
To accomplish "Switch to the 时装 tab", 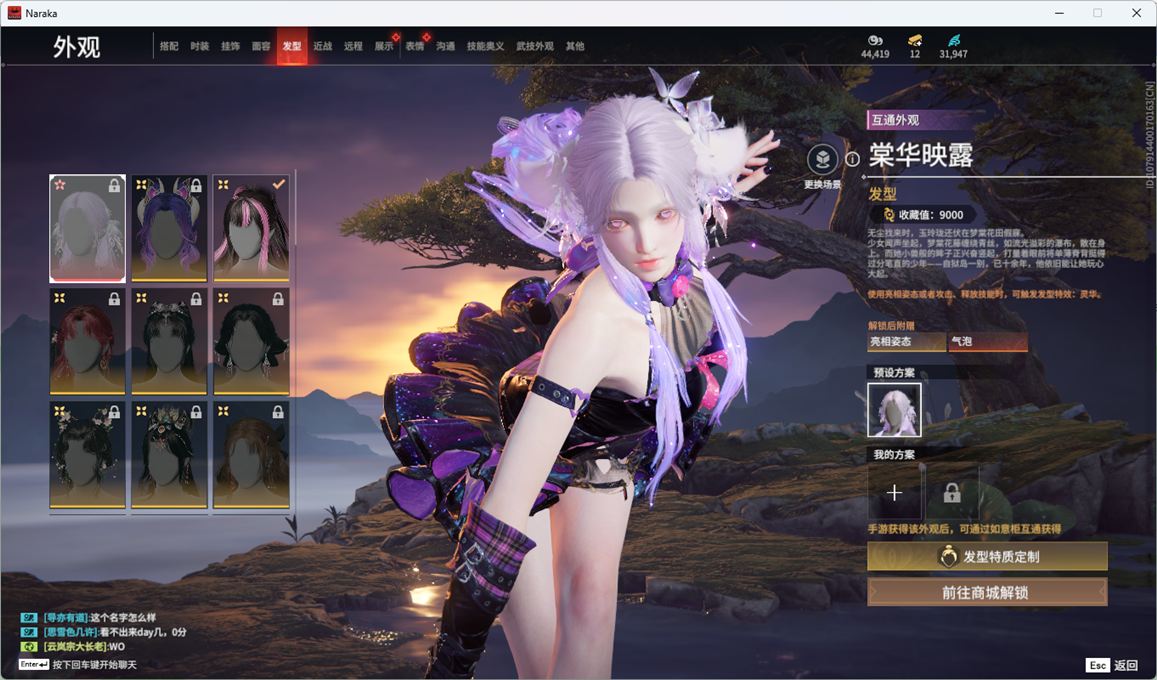I will pyautogui.click(x=199, y=46).
